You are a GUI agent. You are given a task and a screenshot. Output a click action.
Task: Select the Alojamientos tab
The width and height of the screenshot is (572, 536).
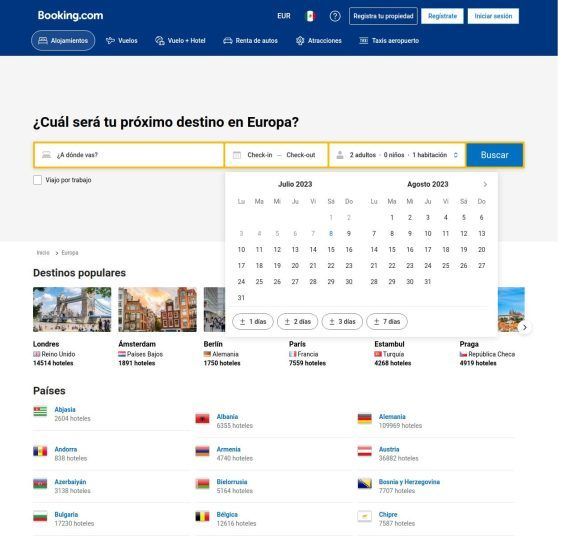[63, 41]
